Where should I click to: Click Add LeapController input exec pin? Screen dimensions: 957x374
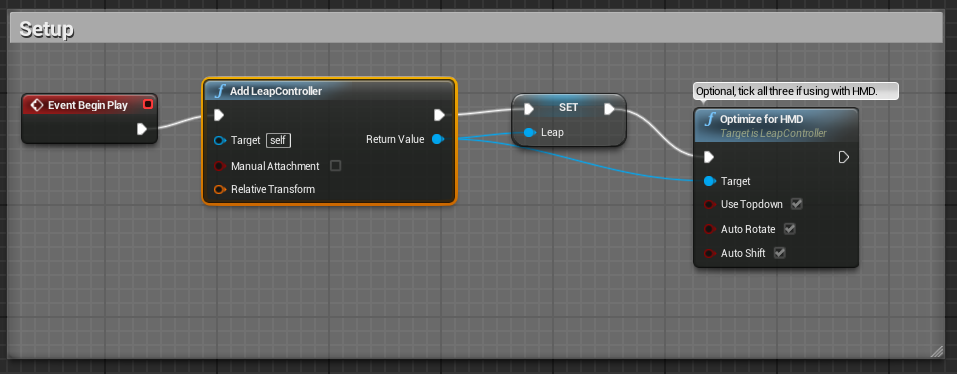[x=218, y=115]
